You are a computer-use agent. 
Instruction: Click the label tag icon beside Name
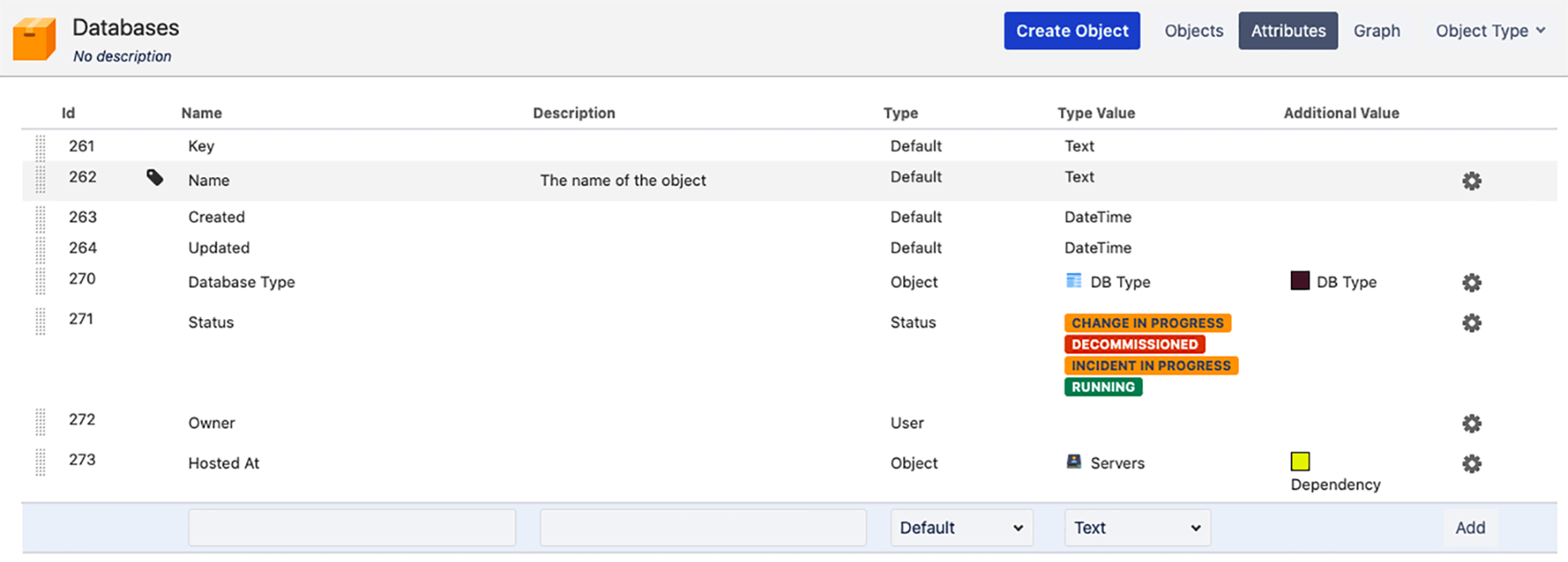pos(155,178)
